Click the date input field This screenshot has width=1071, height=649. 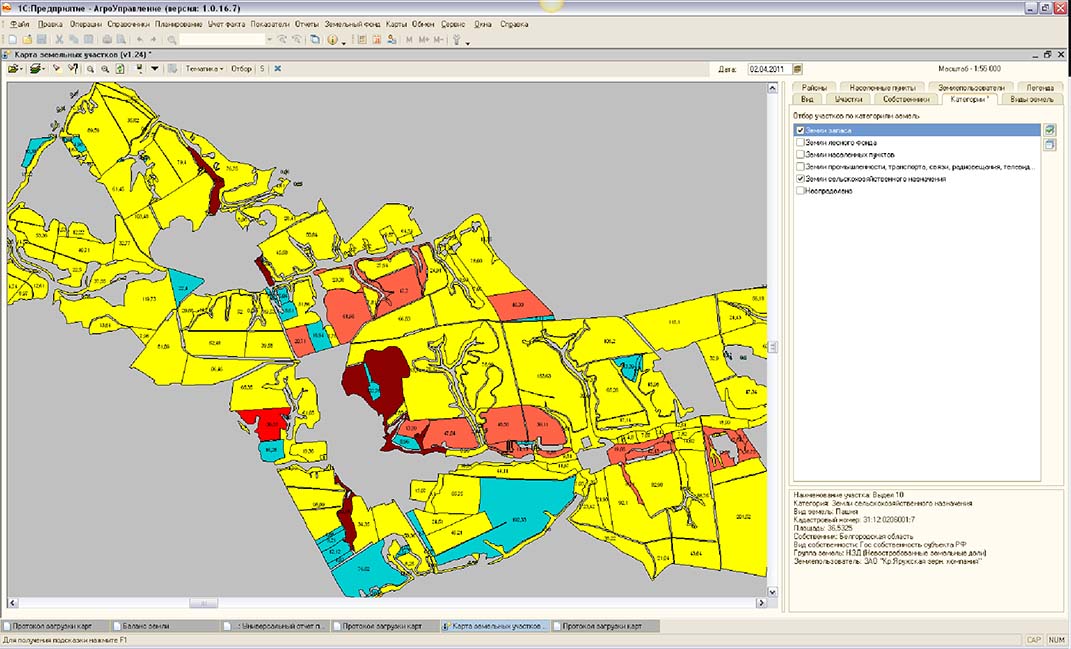click(x=768, y=69)
